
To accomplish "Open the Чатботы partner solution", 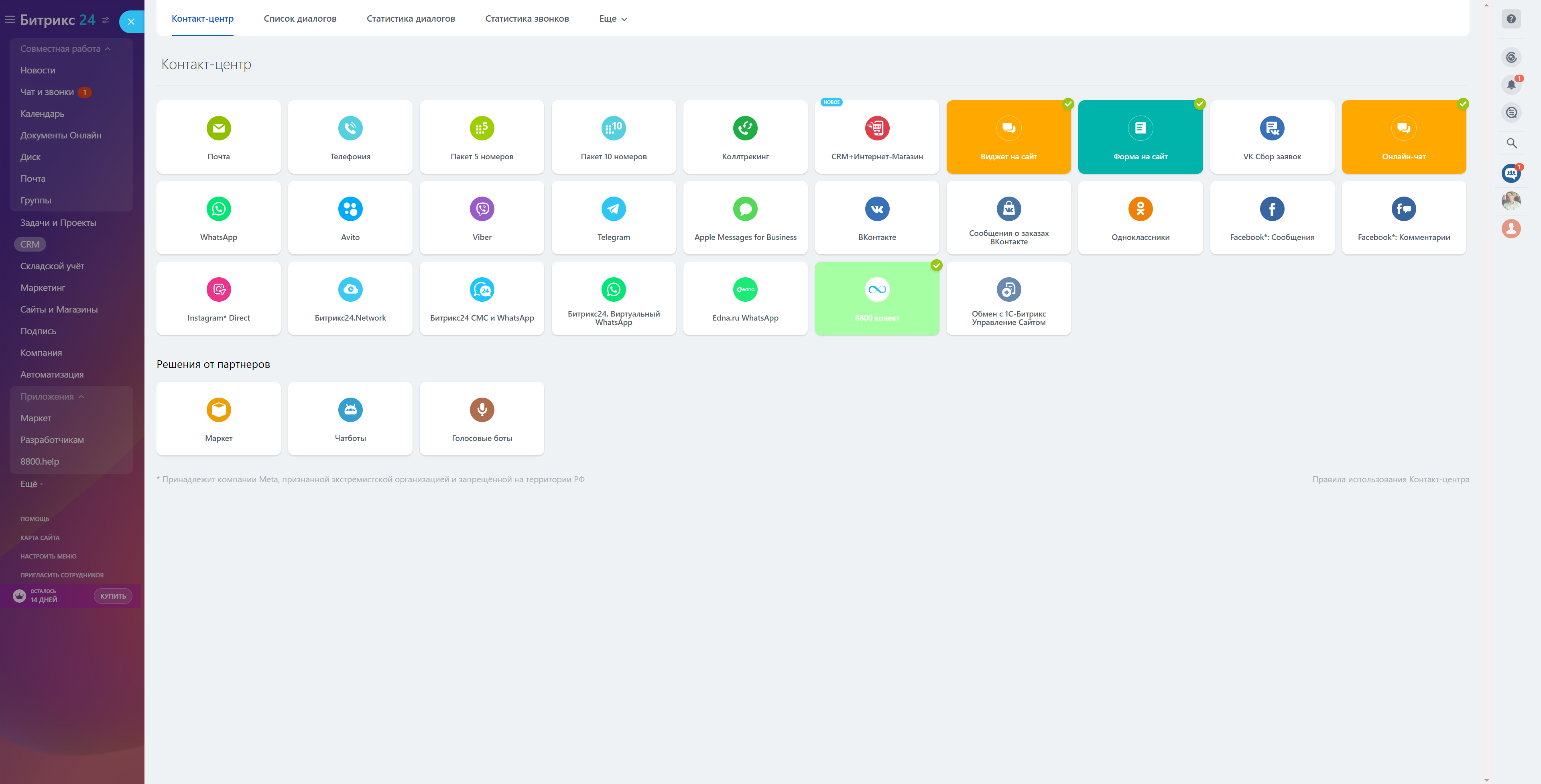I will [350, 418].
